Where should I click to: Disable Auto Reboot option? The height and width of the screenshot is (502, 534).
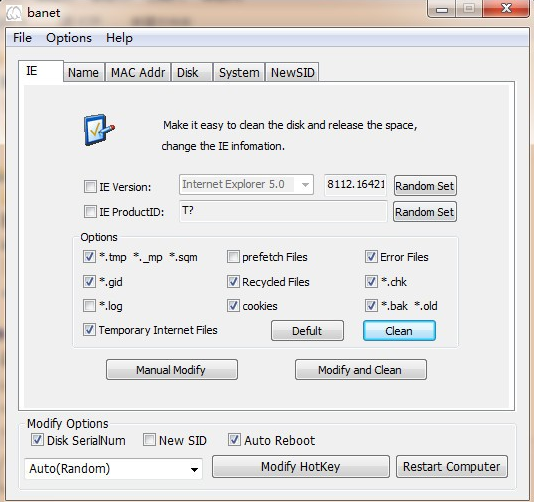234,440
